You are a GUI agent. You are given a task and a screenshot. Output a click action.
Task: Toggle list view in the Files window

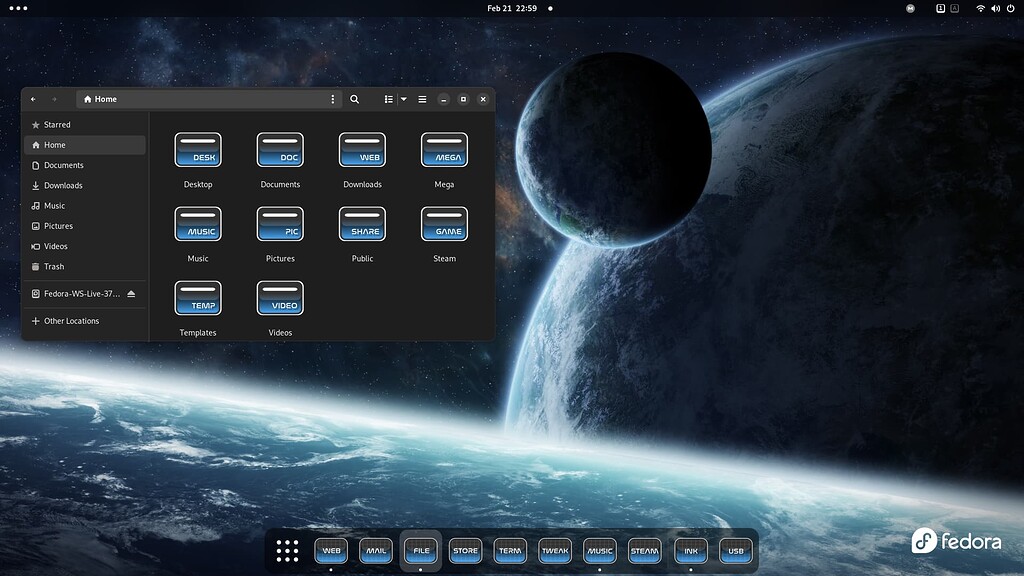pyautogui.click(x=388, y=99)
